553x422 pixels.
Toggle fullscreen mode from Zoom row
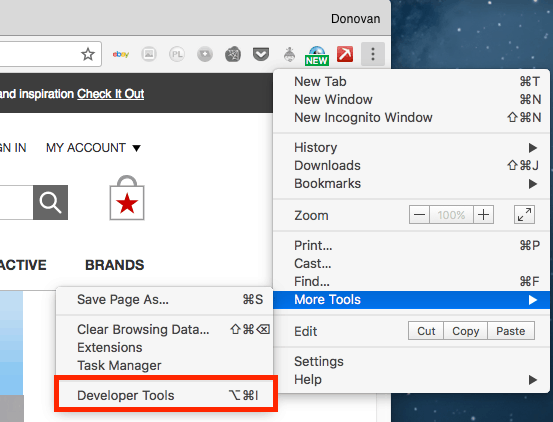524,215
